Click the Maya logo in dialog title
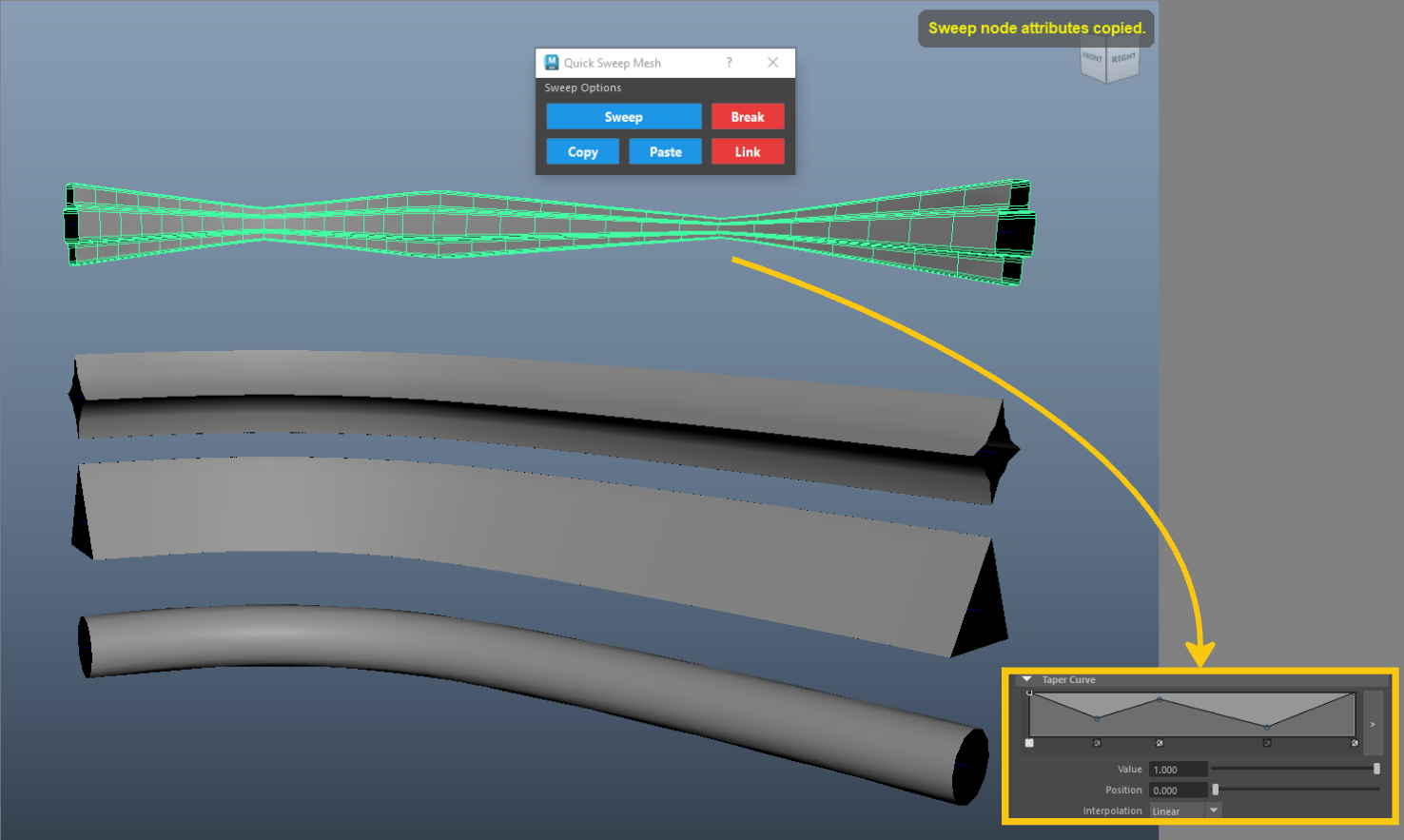 pyautogui.click(x=552, y=63)
